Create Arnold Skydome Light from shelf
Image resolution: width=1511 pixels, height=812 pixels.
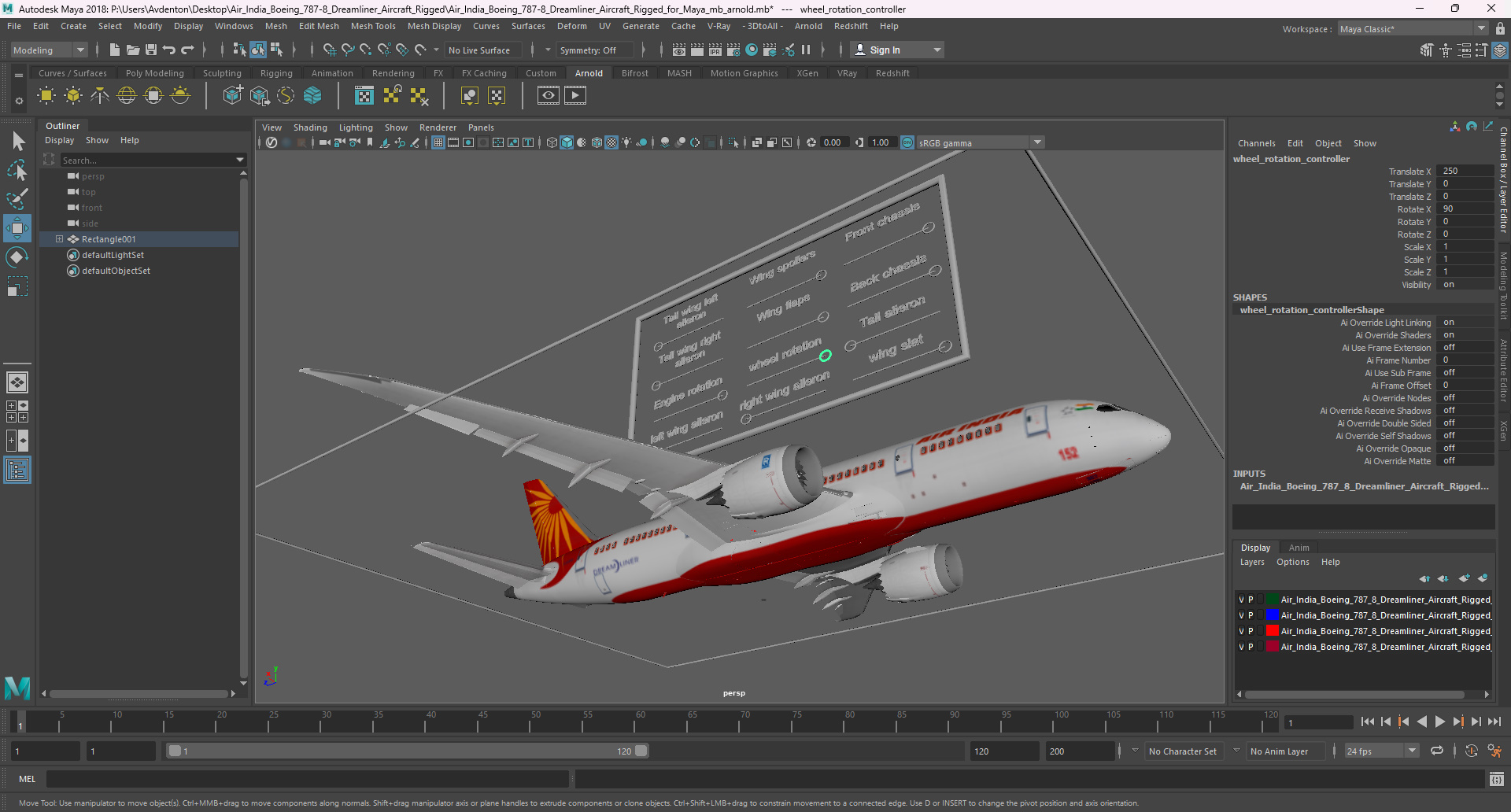point(127,96)
